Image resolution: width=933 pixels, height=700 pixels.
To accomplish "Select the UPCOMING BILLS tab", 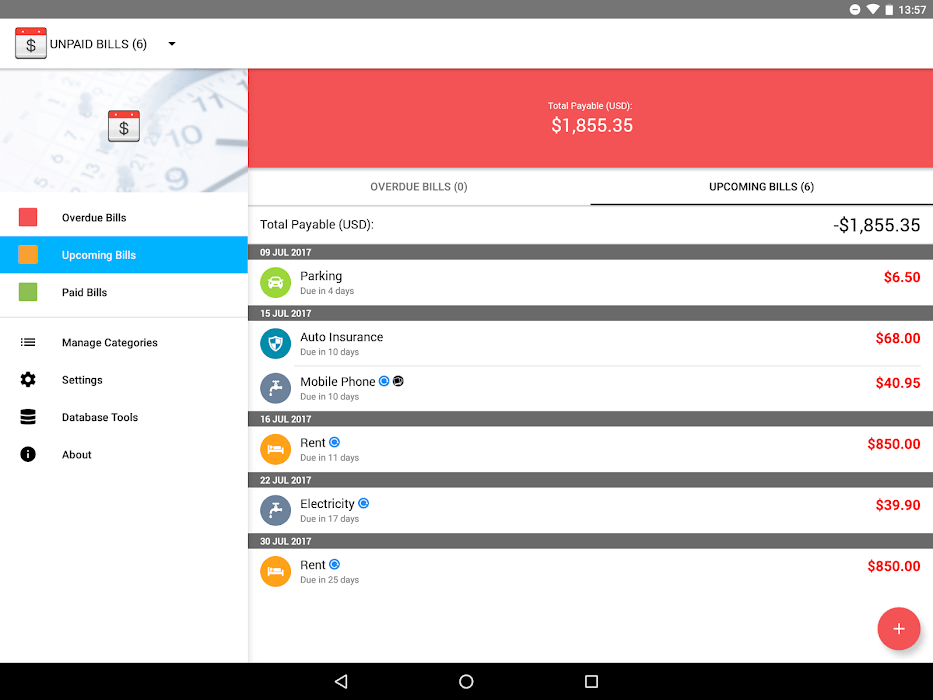I will pyautogui.click(x=761, y=187).
